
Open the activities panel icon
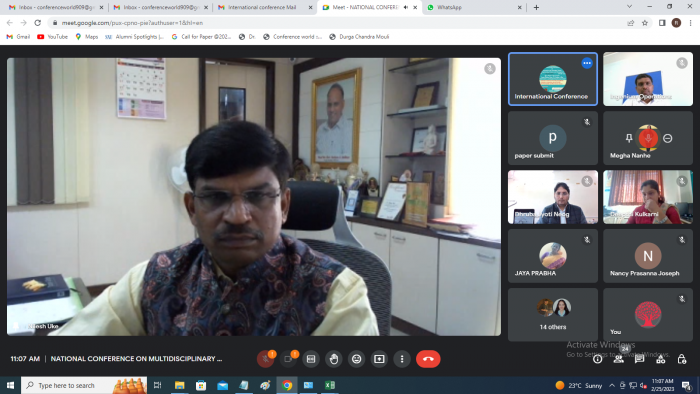660,359
